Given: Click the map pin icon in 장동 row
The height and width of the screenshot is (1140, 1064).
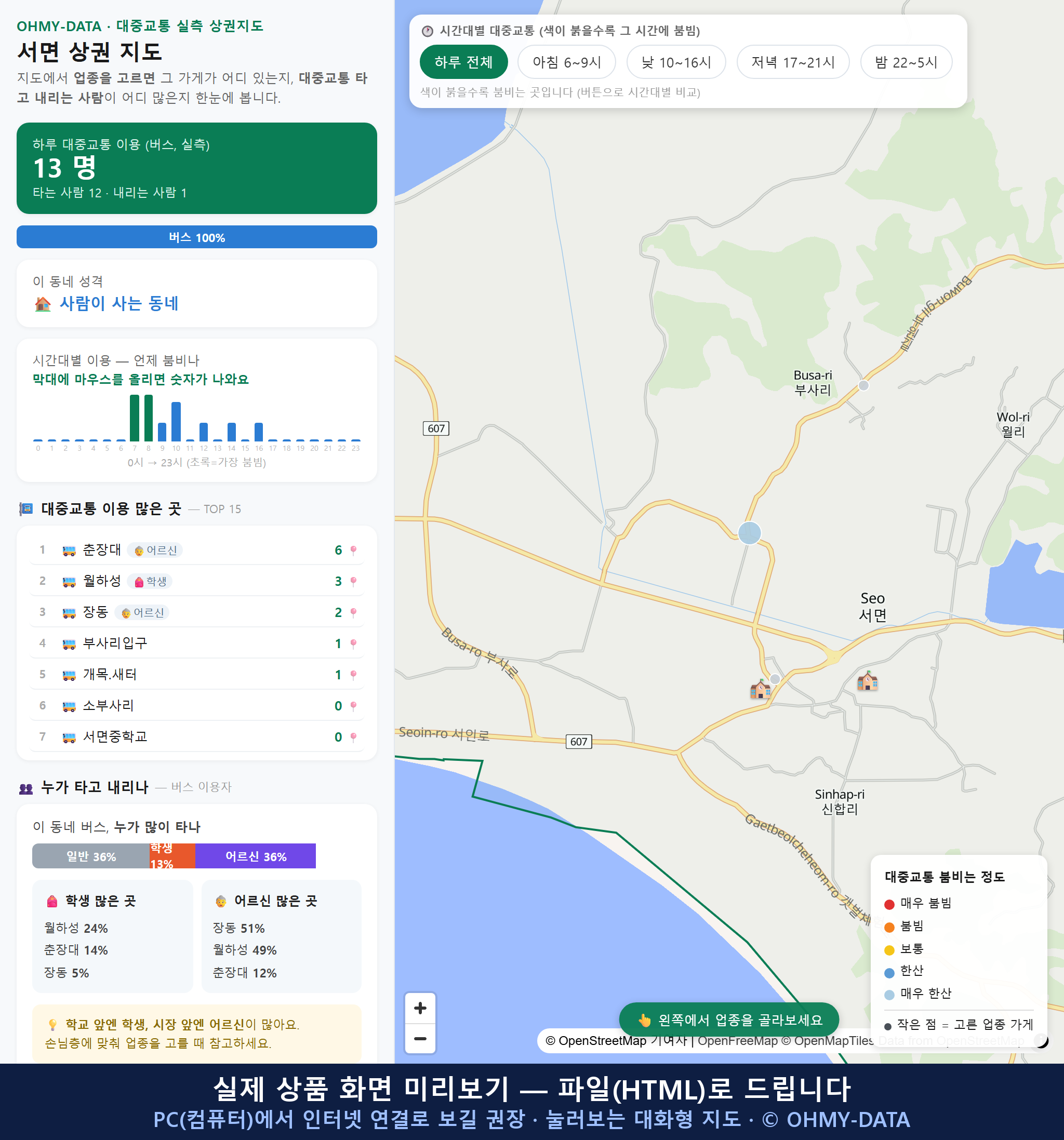Looking at the screenshot, I should pyautogui.click(x=353, y=612).
